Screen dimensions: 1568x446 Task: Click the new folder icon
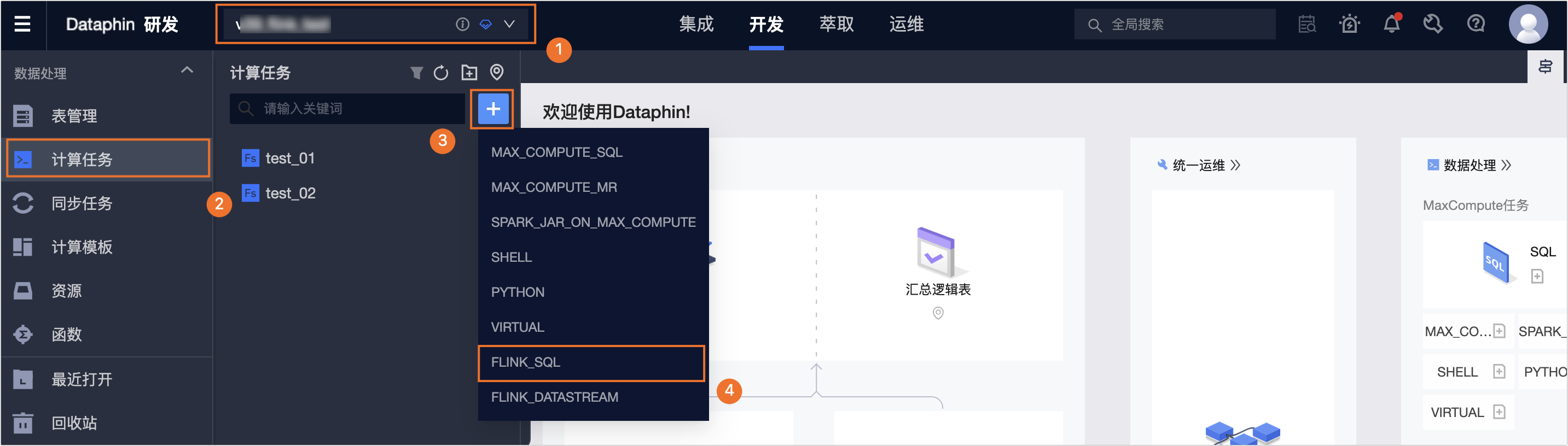point(469,73)
